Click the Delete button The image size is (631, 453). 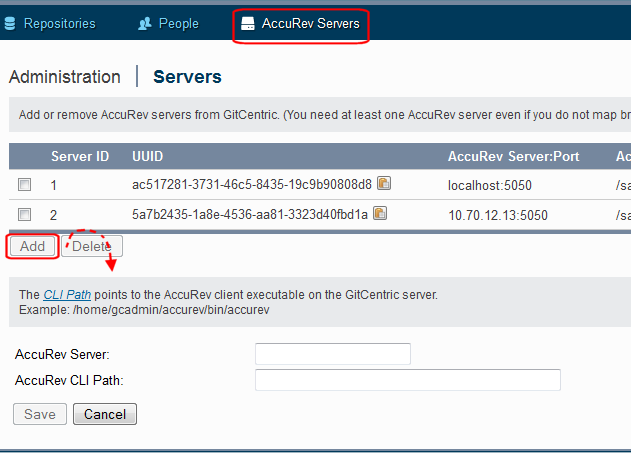click(91, 246)
